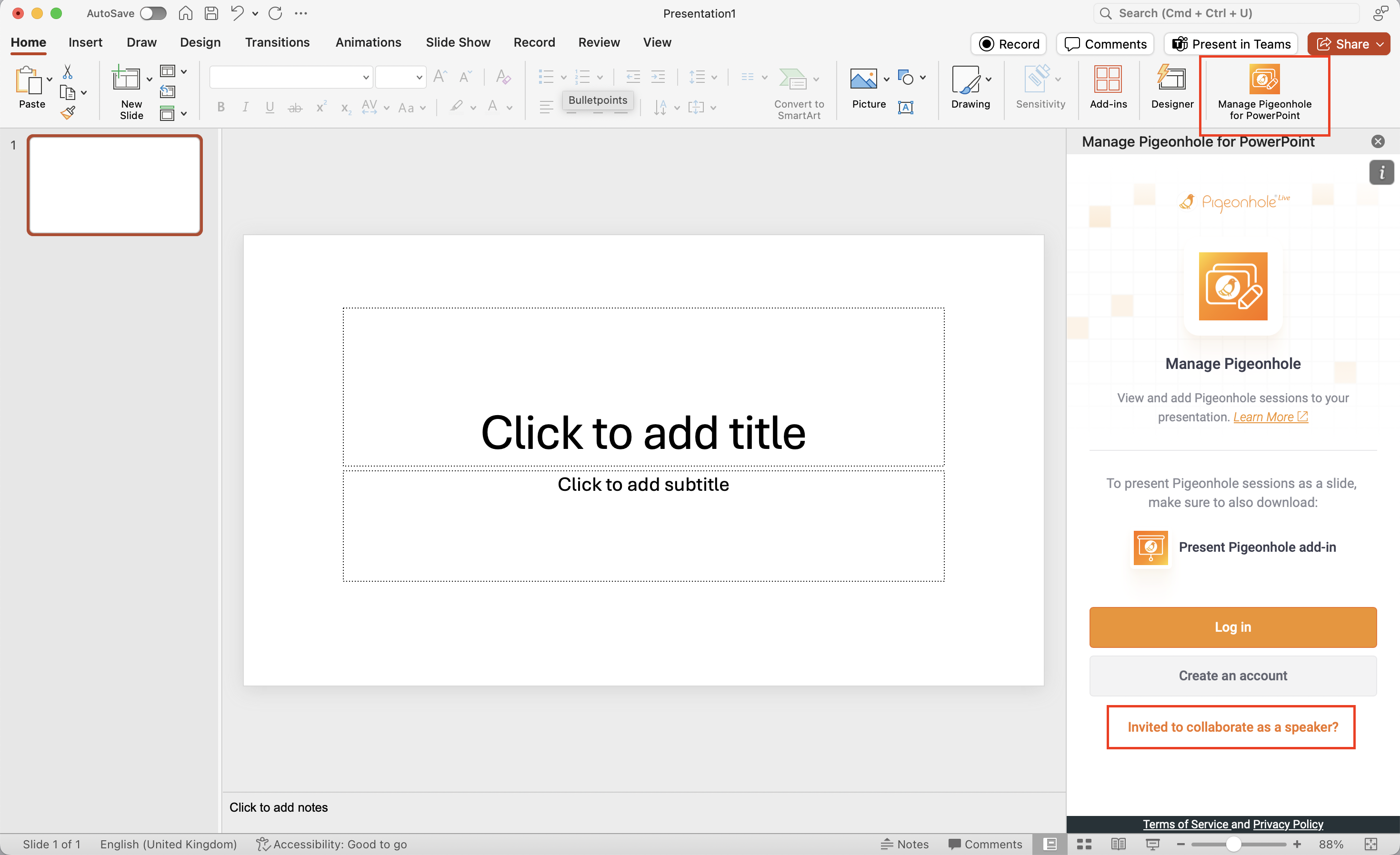Switch to Normal view in status bar
The width and height of the screenshot is (1400, 855).
point(1050,844)
